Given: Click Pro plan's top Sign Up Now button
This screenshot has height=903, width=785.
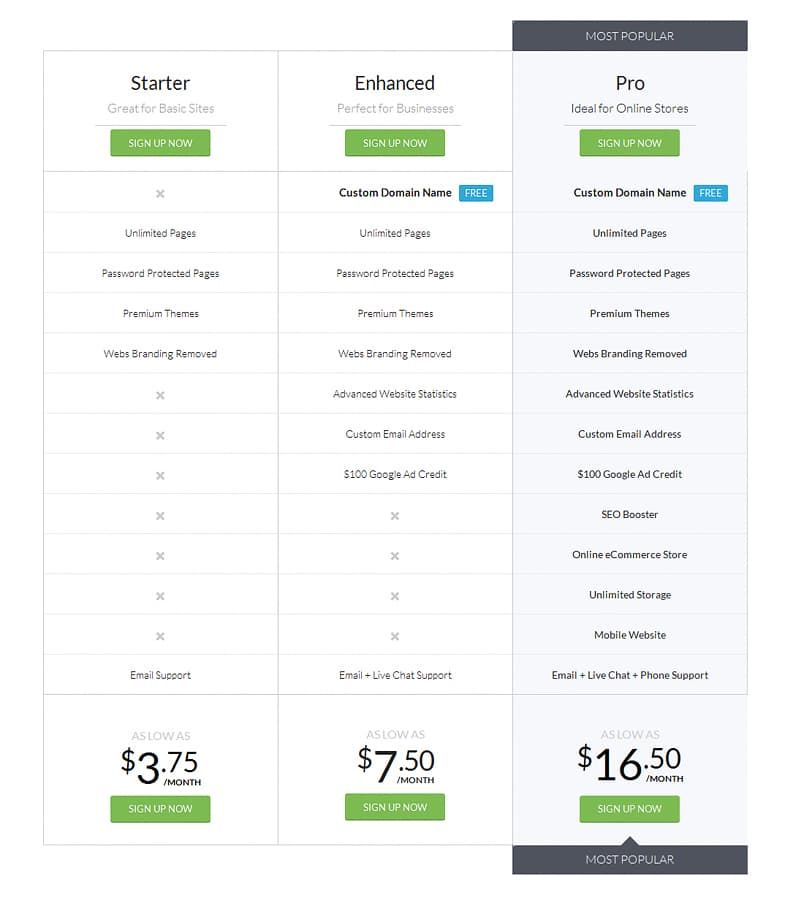Looking at the screenshot, I should click(x=629, y=143).
